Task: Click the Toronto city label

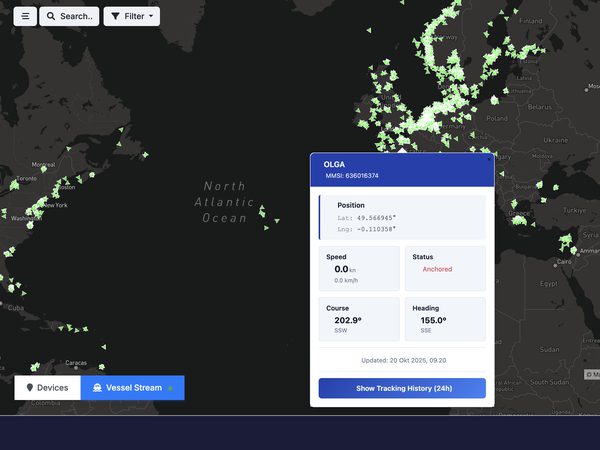Action: (x=26, y=178)
